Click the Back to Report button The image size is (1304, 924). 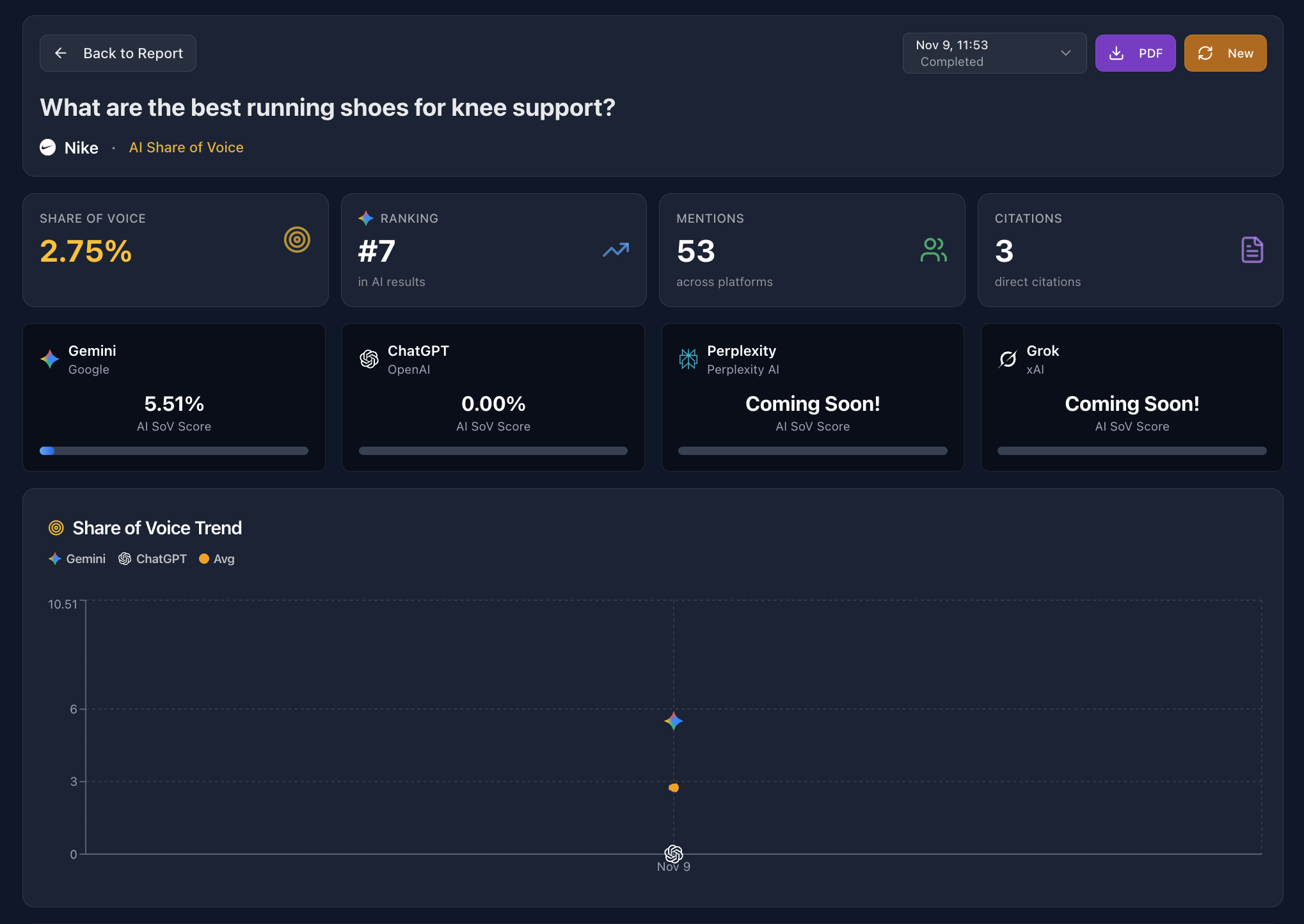tap(118, 53)
